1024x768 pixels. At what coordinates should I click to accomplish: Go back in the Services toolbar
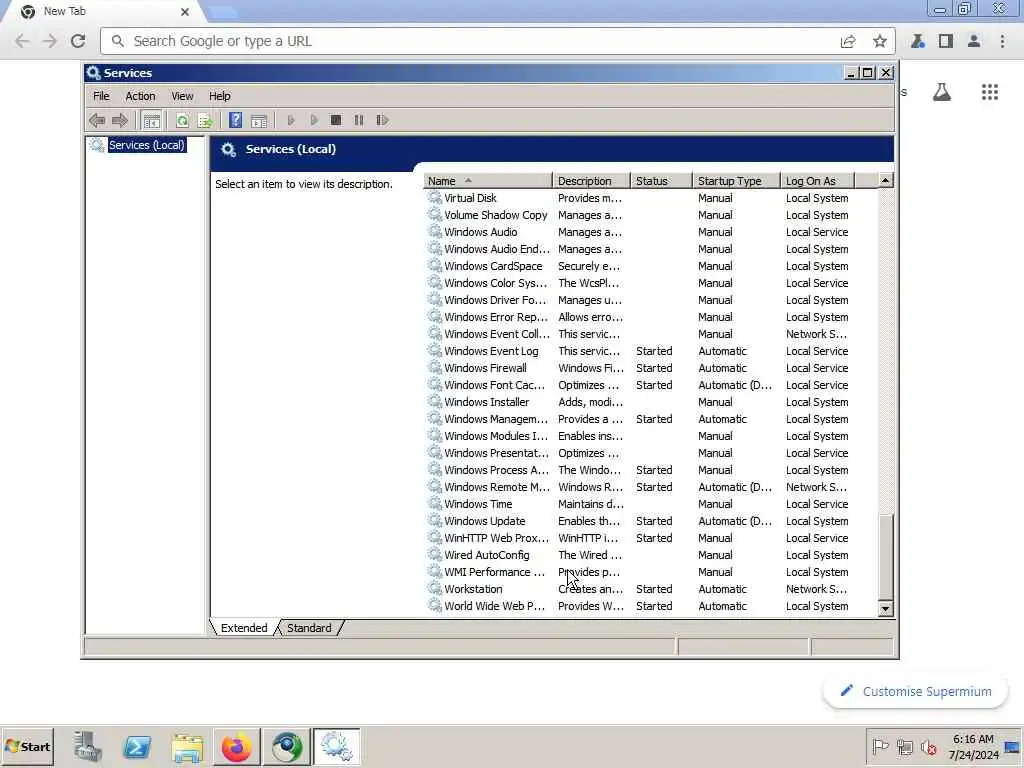click(x=97, y=120)
